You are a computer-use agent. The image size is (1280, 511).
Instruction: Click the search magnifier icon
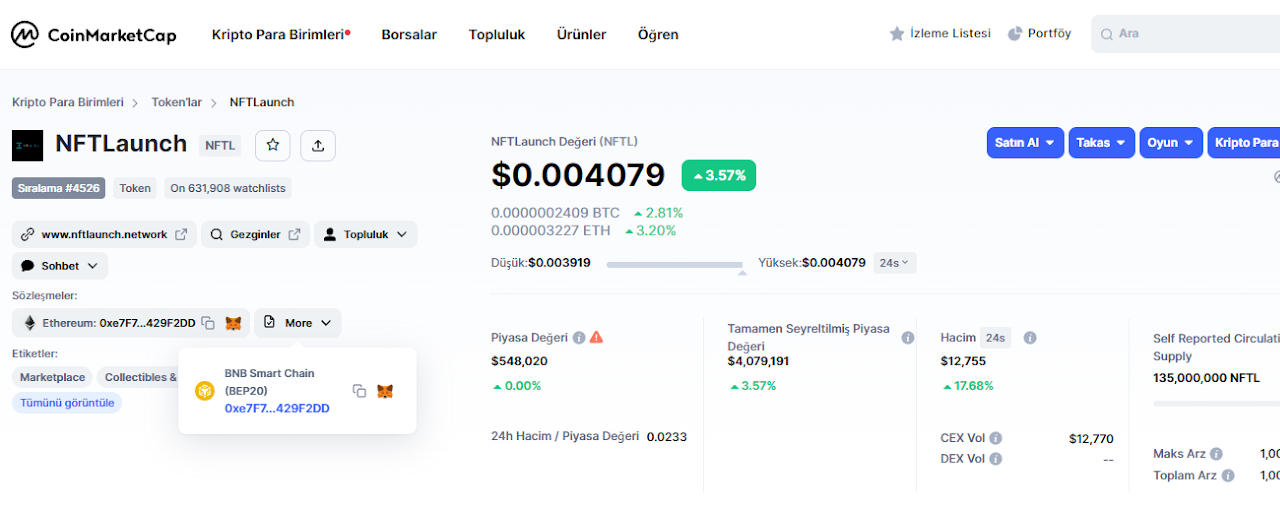pyautogui.click(x=1107, y=34)
